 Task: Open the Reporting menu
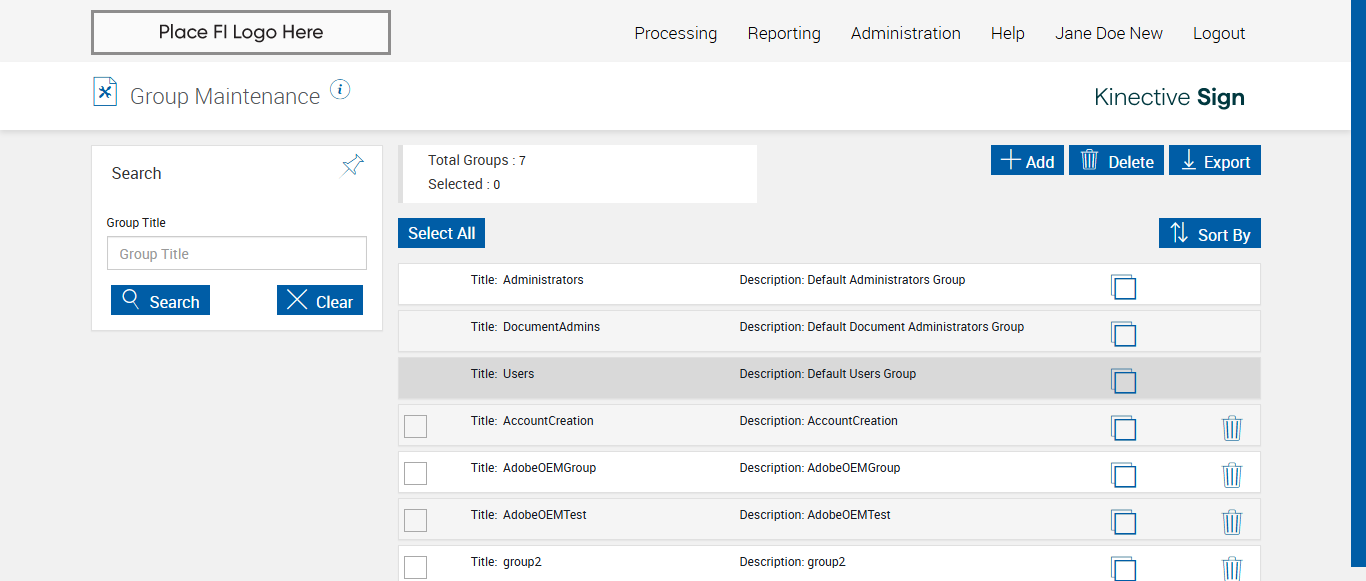(x=784, y=33)
